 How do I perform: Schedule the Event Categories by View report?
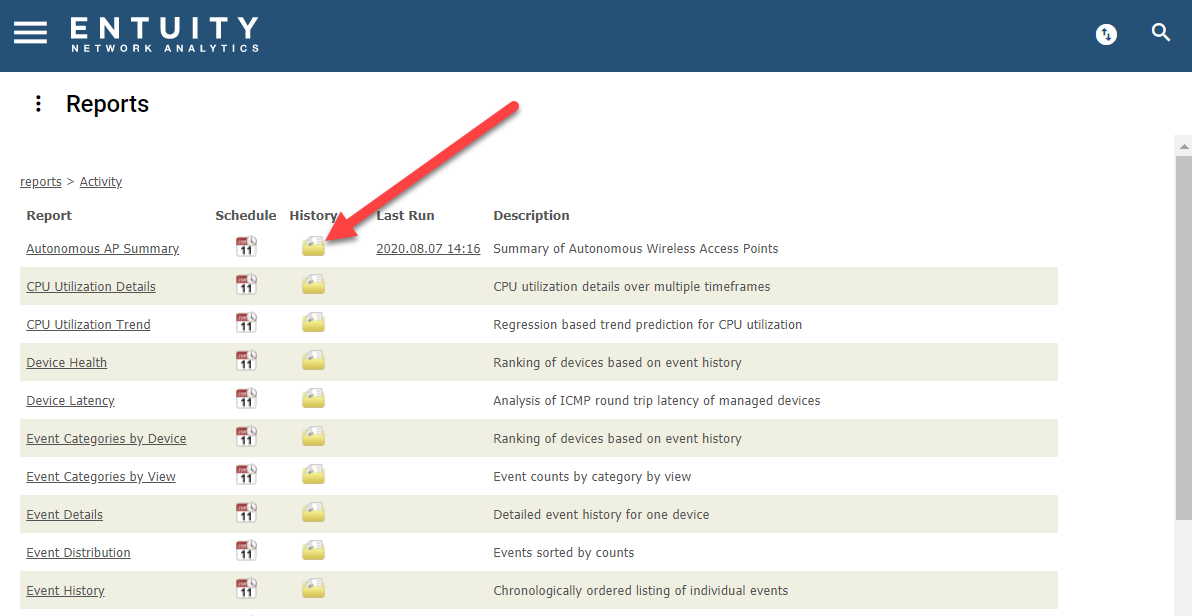pos(246,475)
